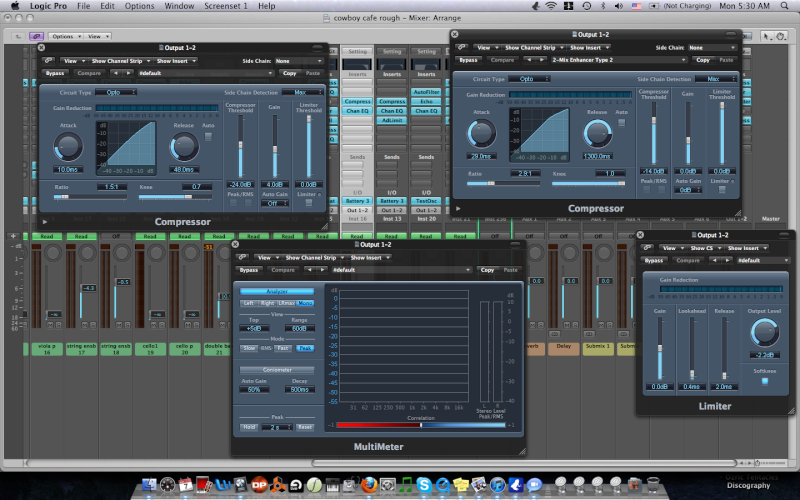Enable Limiter checkbox in right Compressor
The height and width of the screenshot is (500, 800).
722,189
